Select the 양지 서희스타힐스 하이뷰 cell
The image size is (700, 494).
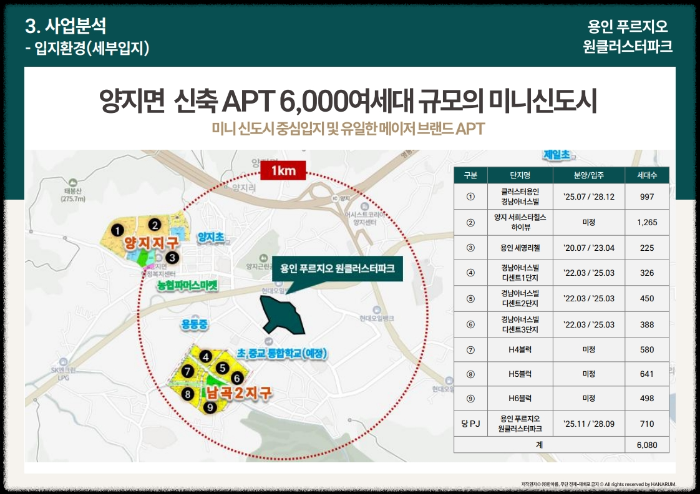(x=520, y=222)
